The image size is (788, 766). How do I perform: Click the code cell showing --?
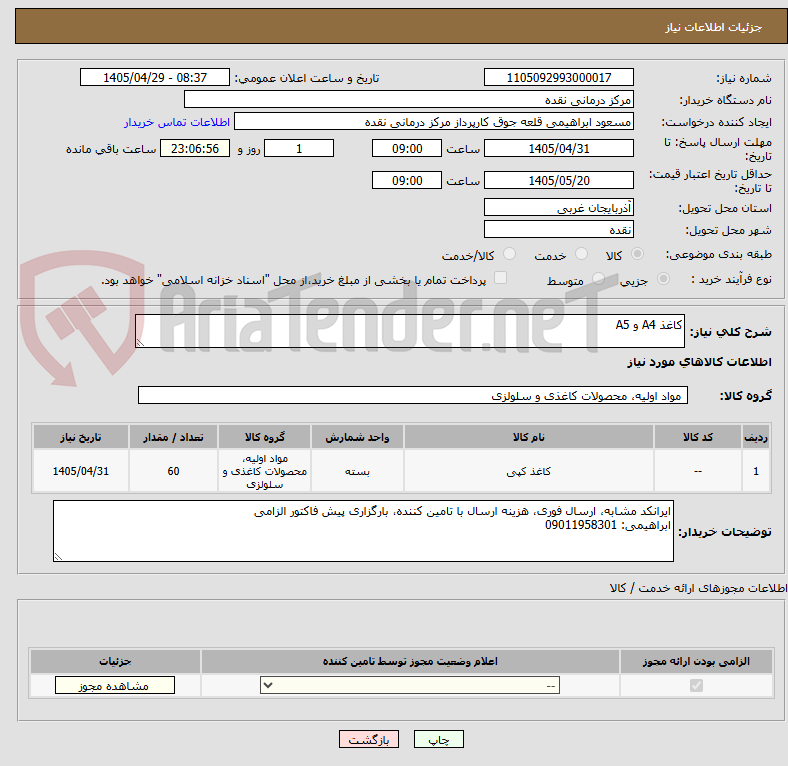point(698,471)
